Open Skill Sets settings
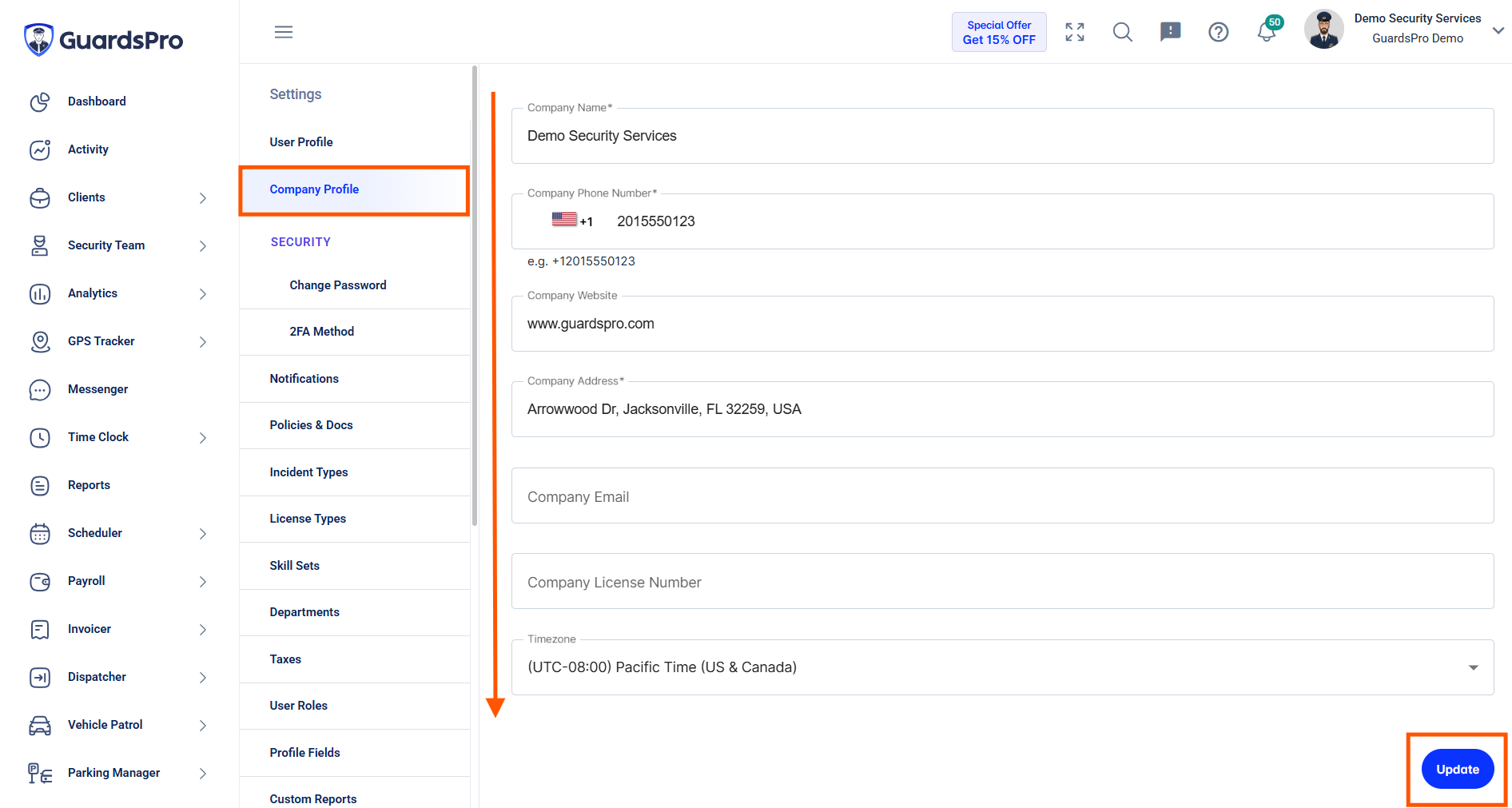 point(355,566)
